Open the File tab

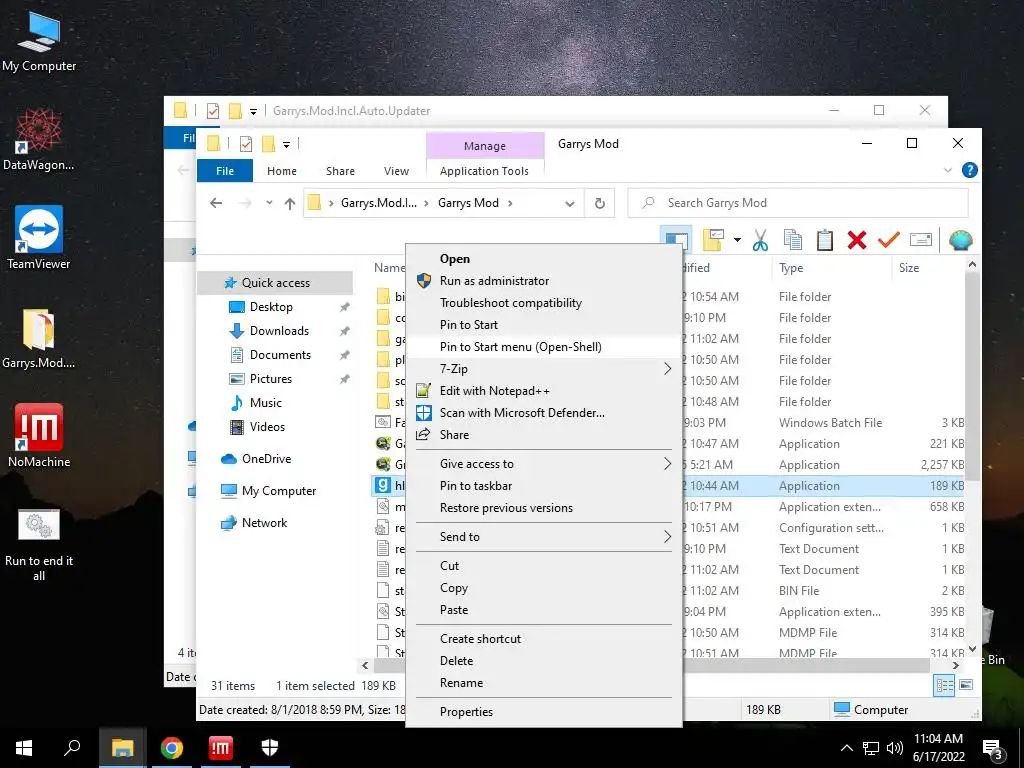(225, 171)
